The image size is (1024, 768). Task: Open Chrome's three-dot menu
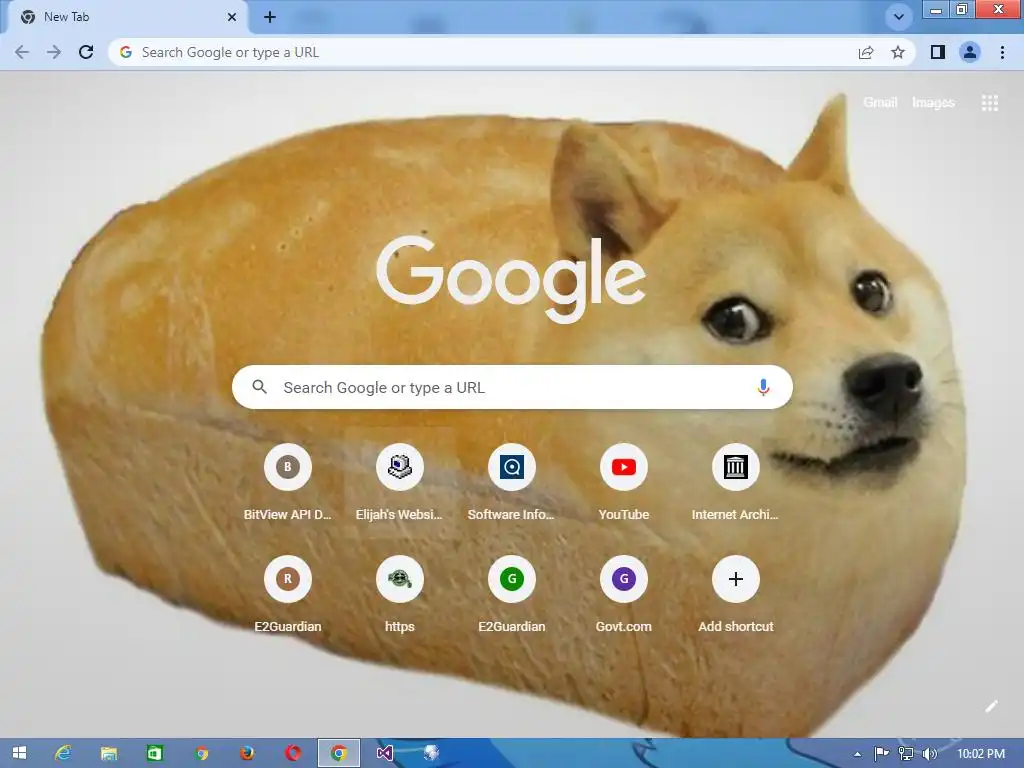1002,52
